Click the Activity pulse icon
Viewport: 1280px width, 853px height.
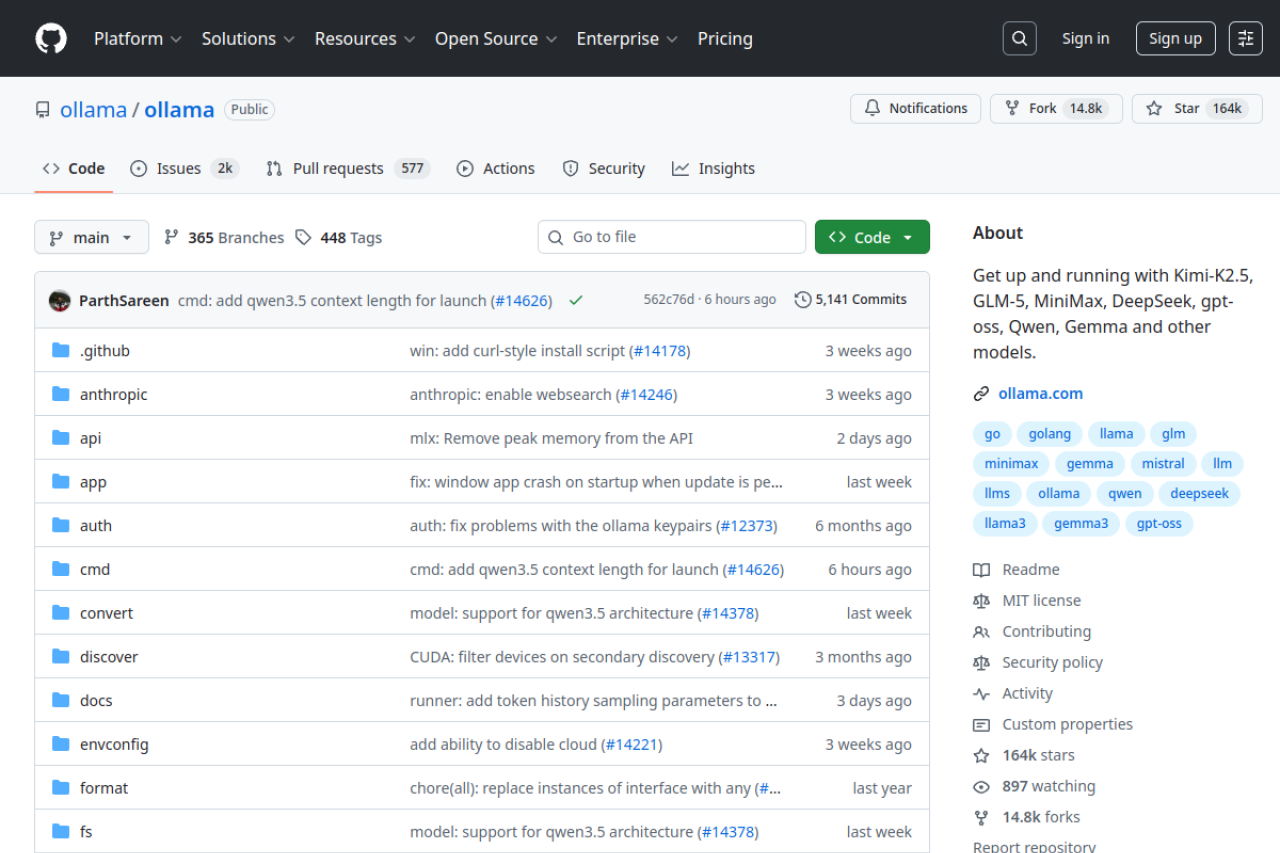pyautogui.click(x=981, y=693)
